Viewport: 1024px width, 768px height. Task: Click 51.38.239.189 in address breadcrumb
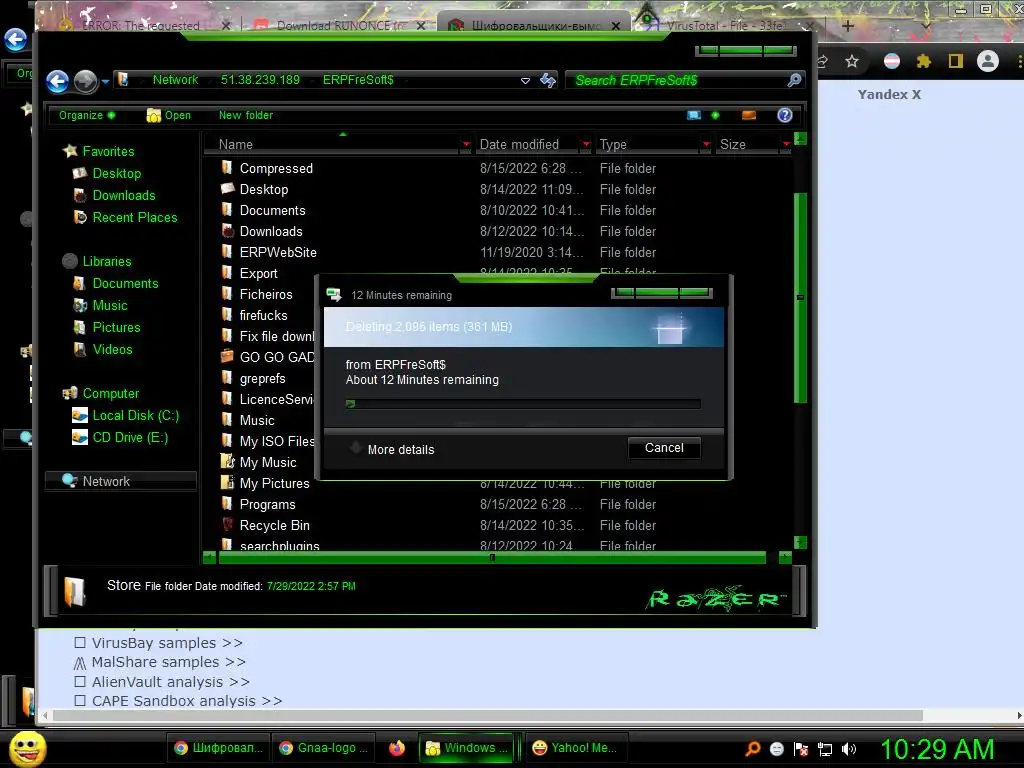pos(260,80)
